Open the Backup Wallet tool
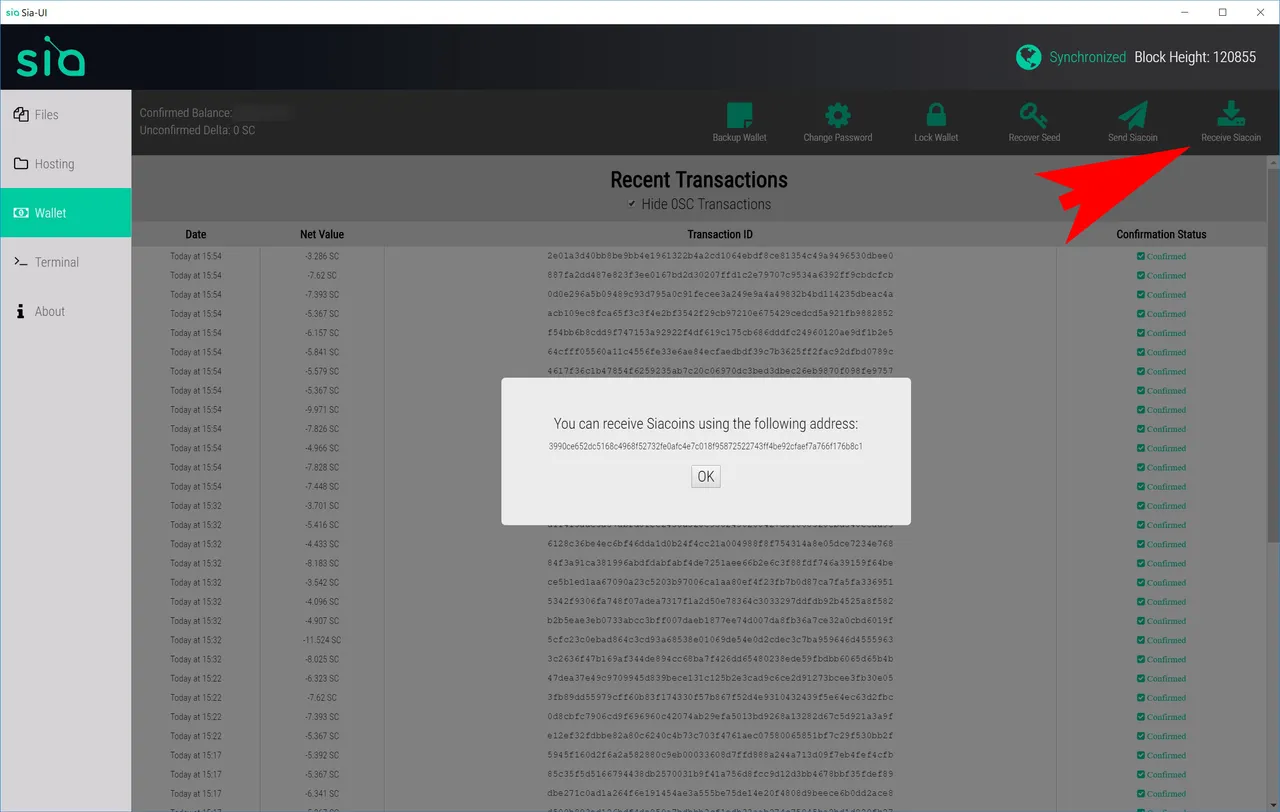Viewport: 1280px width, 812px height. pos(739,122)
